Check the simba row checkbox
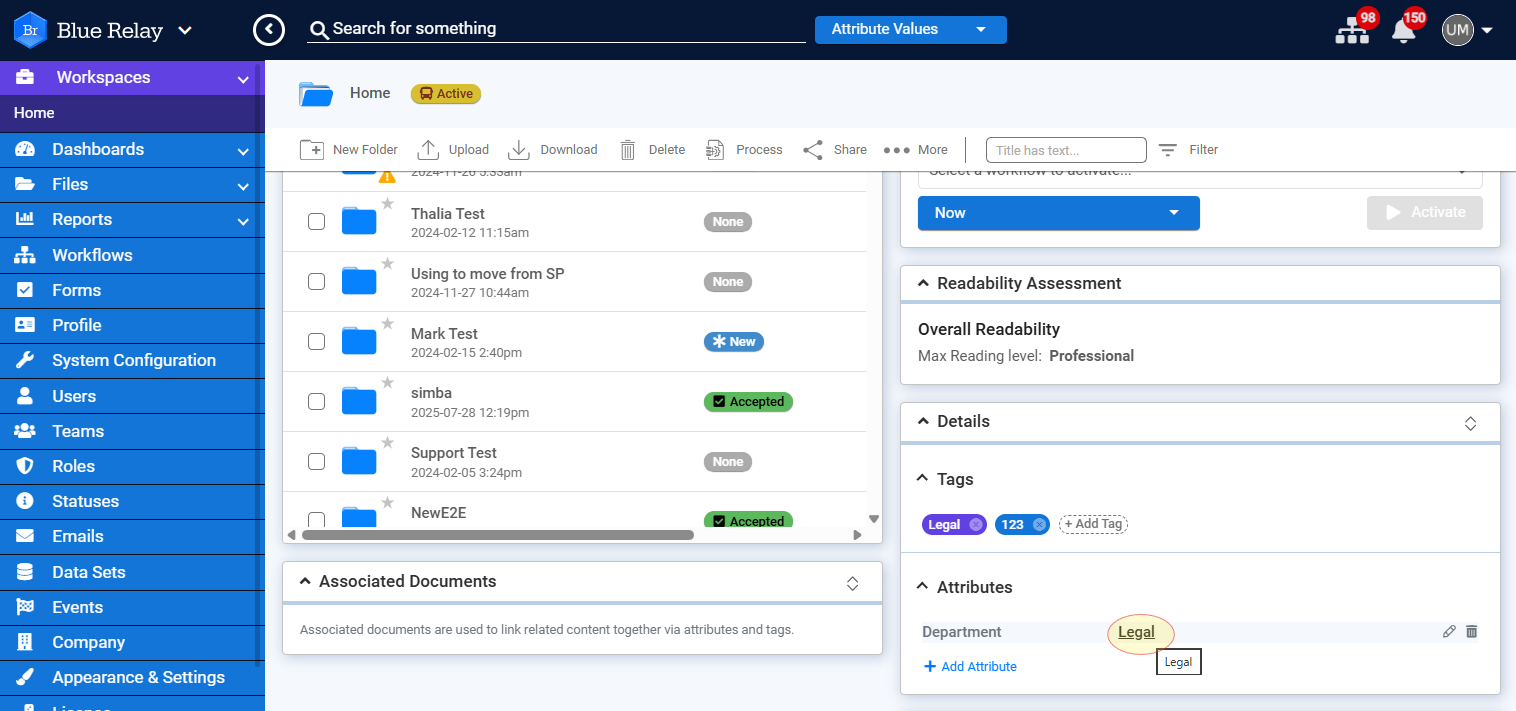This screenshot has height=711, width=1516. click(316, 402)
